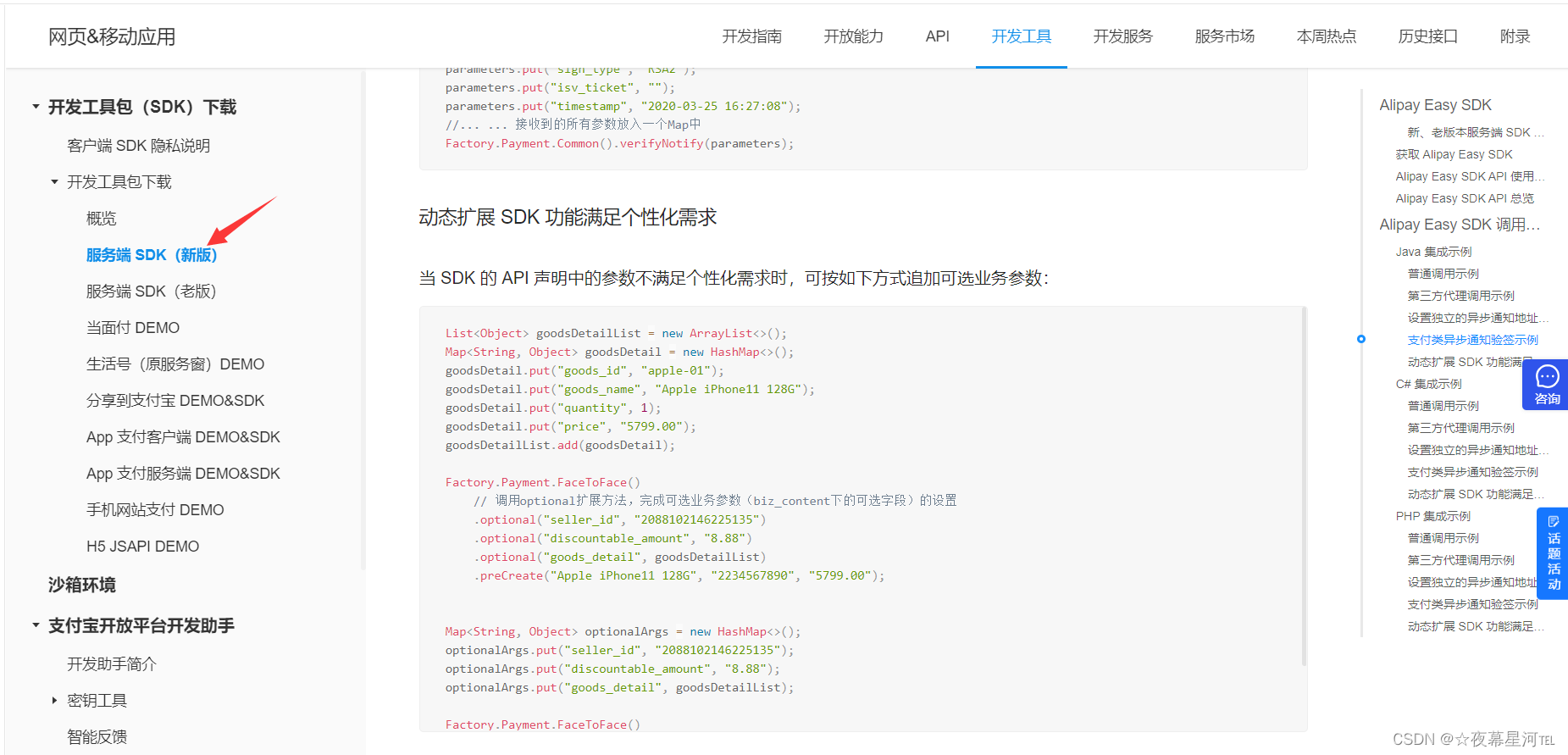
Task: Open 开发助手简介 sidebar item
Action: click(112, 664)
